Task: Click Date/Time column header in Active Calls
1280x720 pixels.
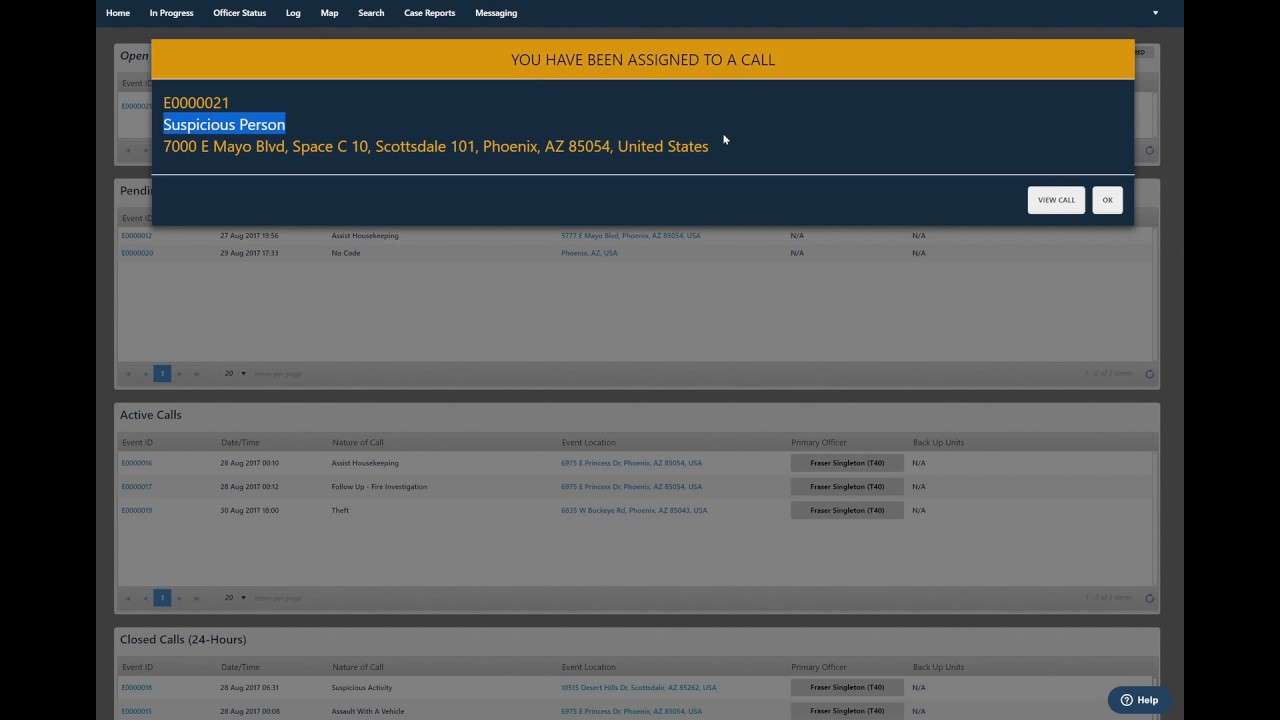Action: pyautogui.click(x=240, y=443)
